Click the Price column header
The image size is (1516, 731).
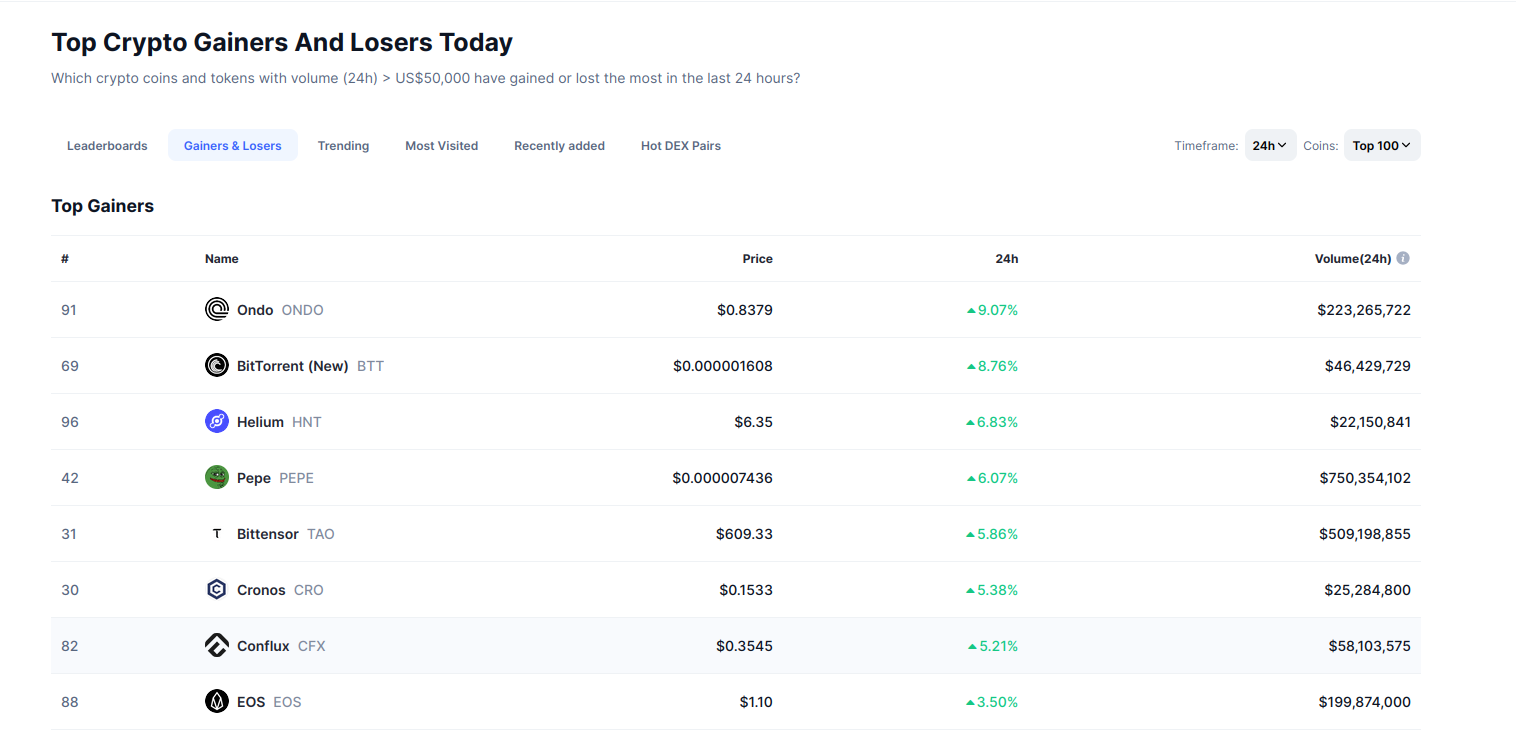pyautogui.click(x=757, y=259)
